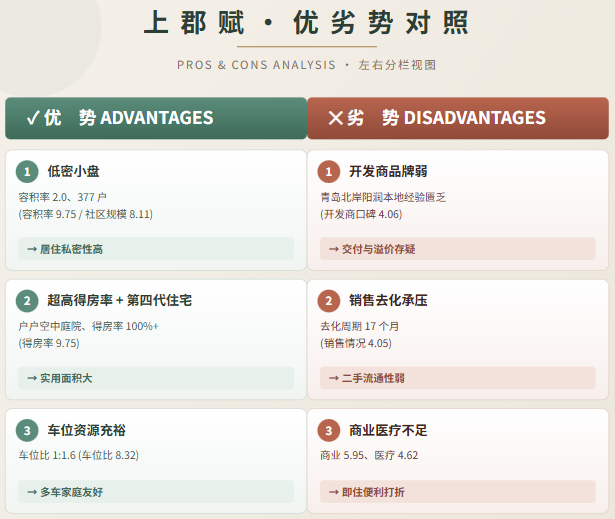Click the 多车家庭友好 conclusion bar
615x519 pixels.
pos(156,492)
